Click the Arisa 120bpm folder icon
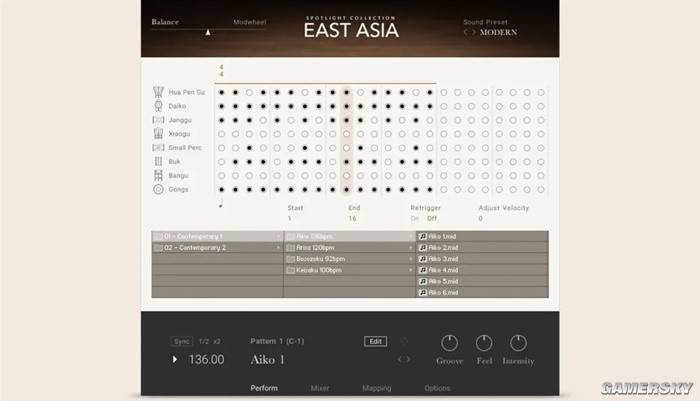 coord(290,247)
